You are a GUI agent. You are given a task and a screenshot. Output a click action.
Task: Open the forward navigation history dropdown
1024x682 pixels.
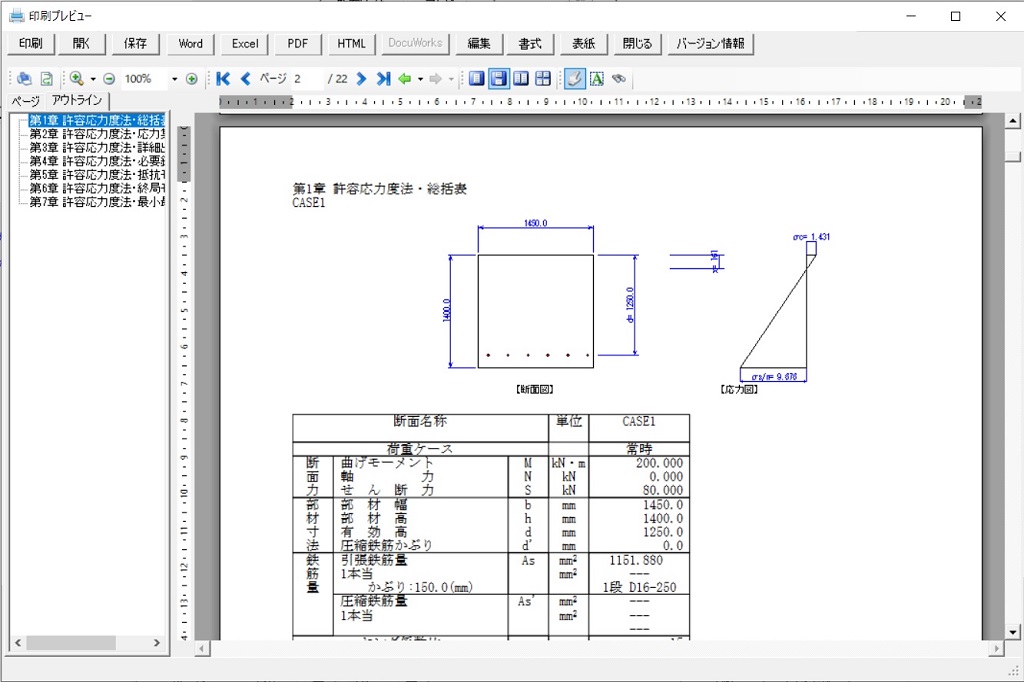click(451, 79)
